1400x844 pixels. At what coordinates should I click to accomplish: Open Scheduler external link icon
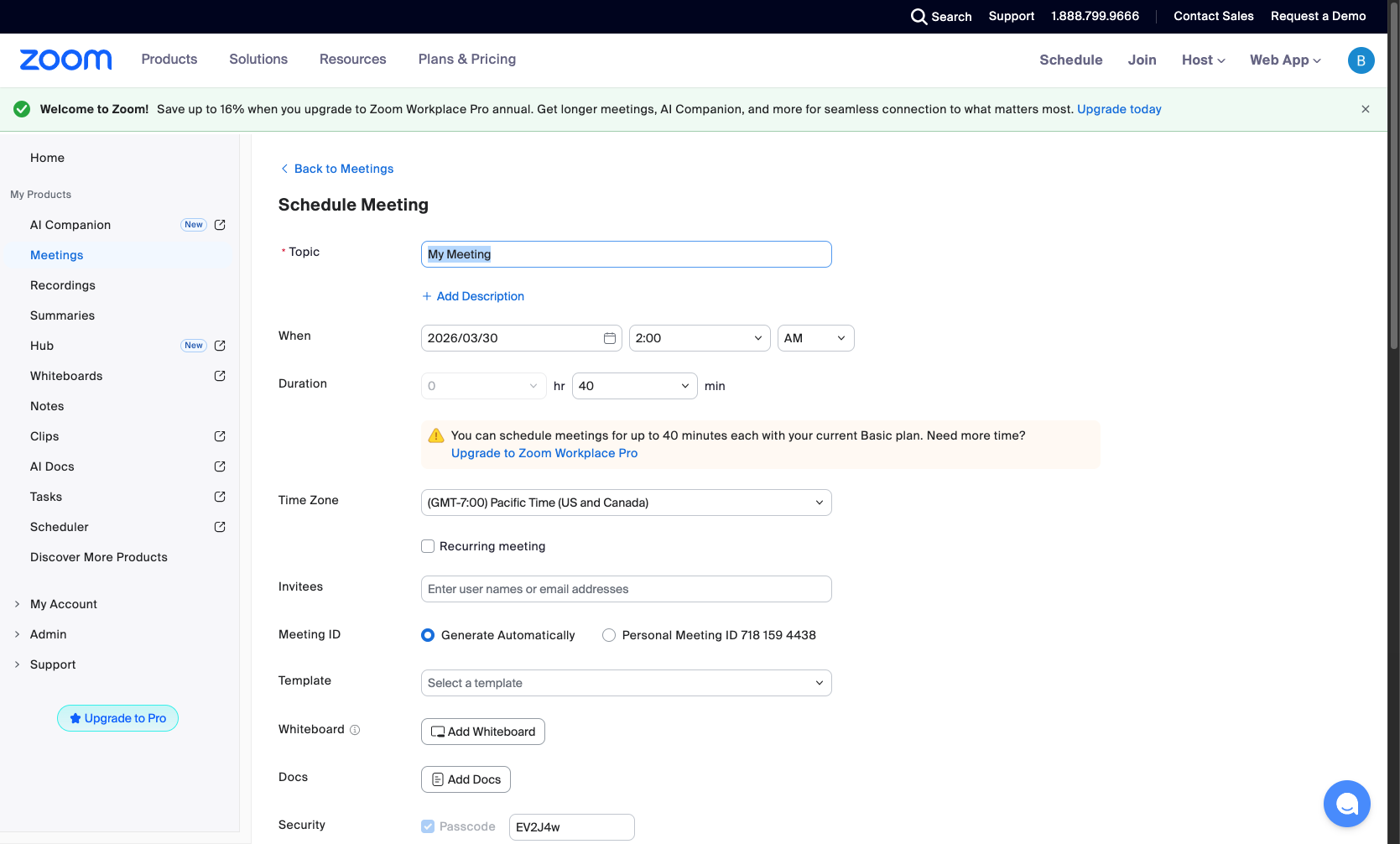point(220,527)
